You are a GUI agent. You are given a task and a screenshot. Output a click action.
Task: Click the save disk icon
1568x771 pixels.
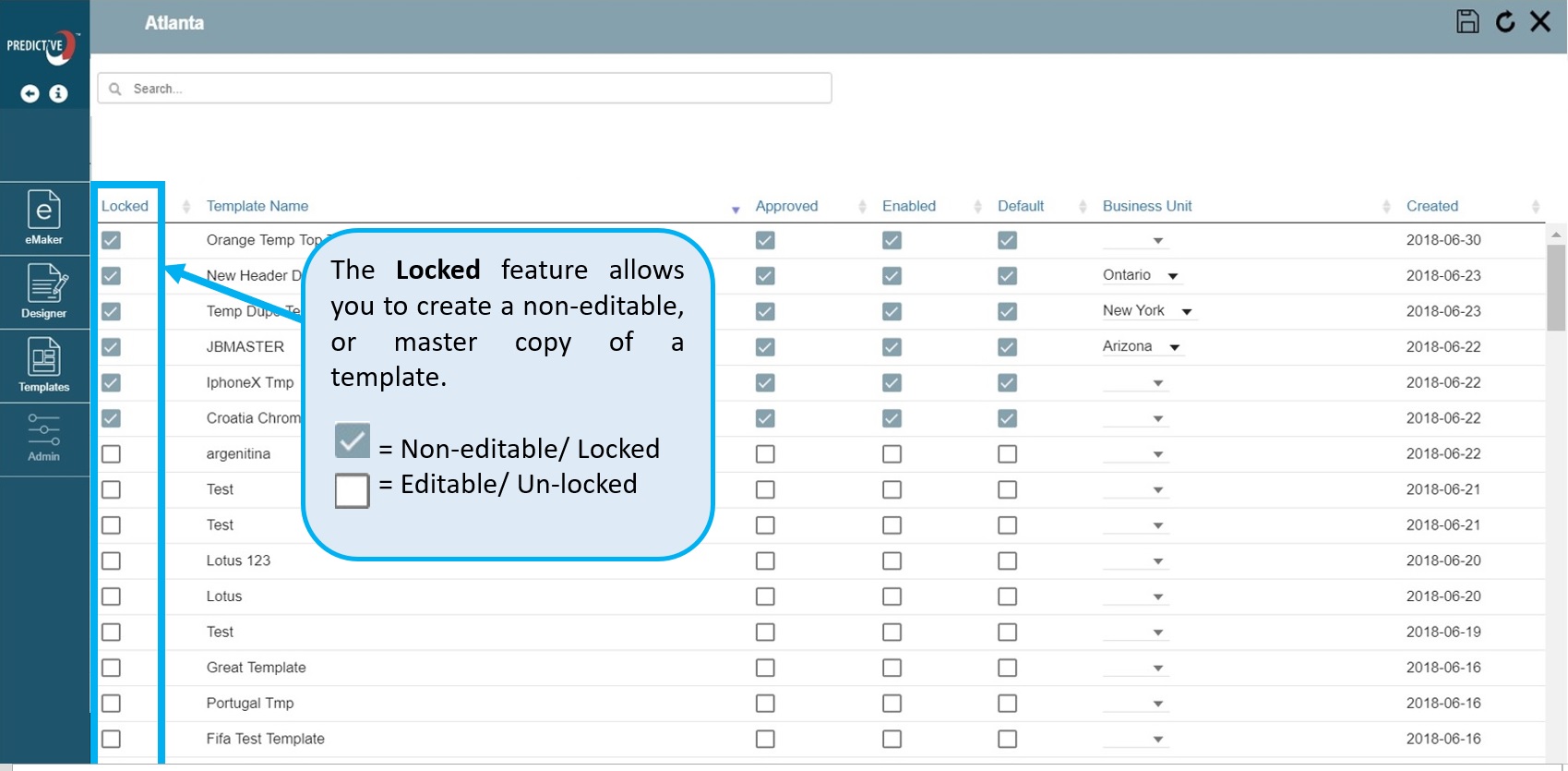coord(1467,21)
